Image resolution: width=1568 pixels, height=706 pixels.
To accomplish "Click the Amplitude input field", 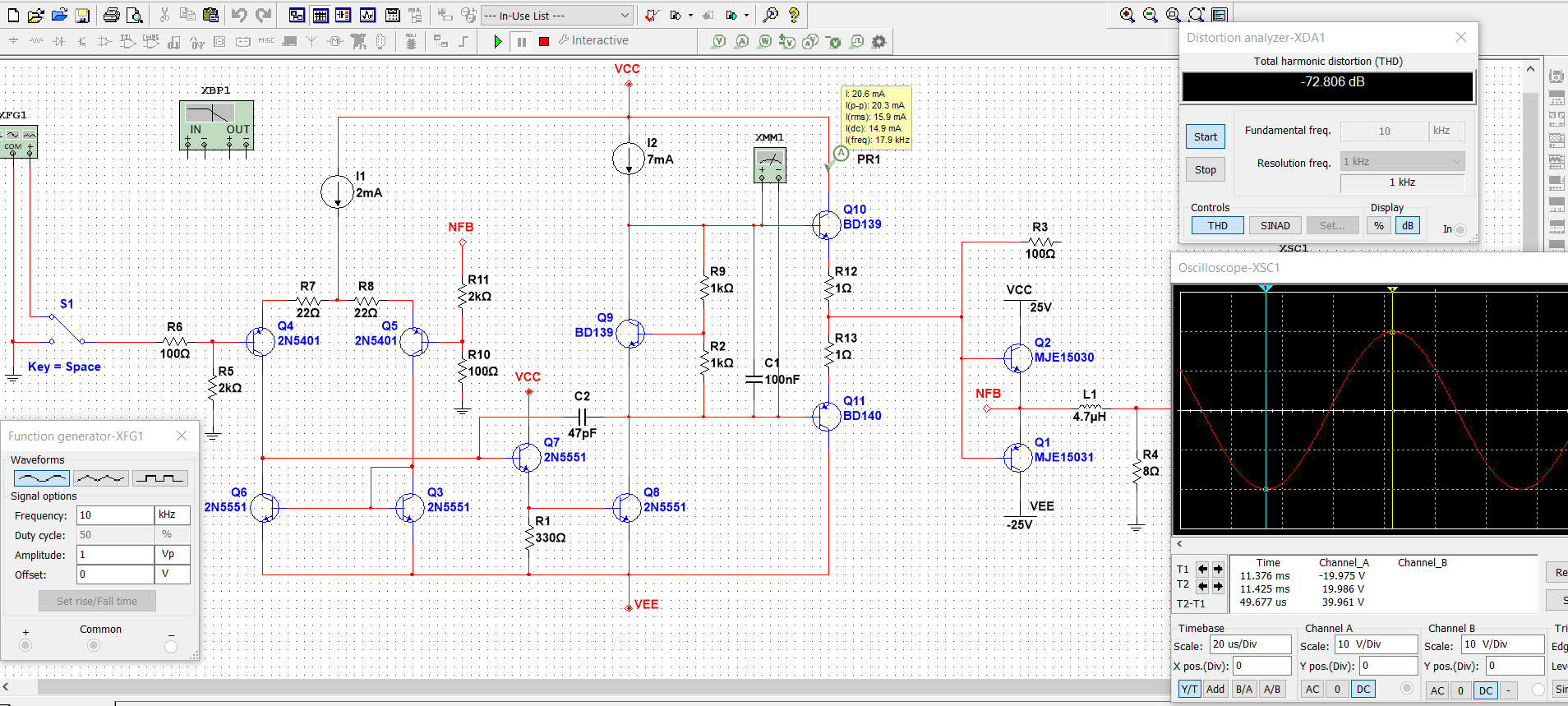I will pyautogui.click(x=115, y=555).
